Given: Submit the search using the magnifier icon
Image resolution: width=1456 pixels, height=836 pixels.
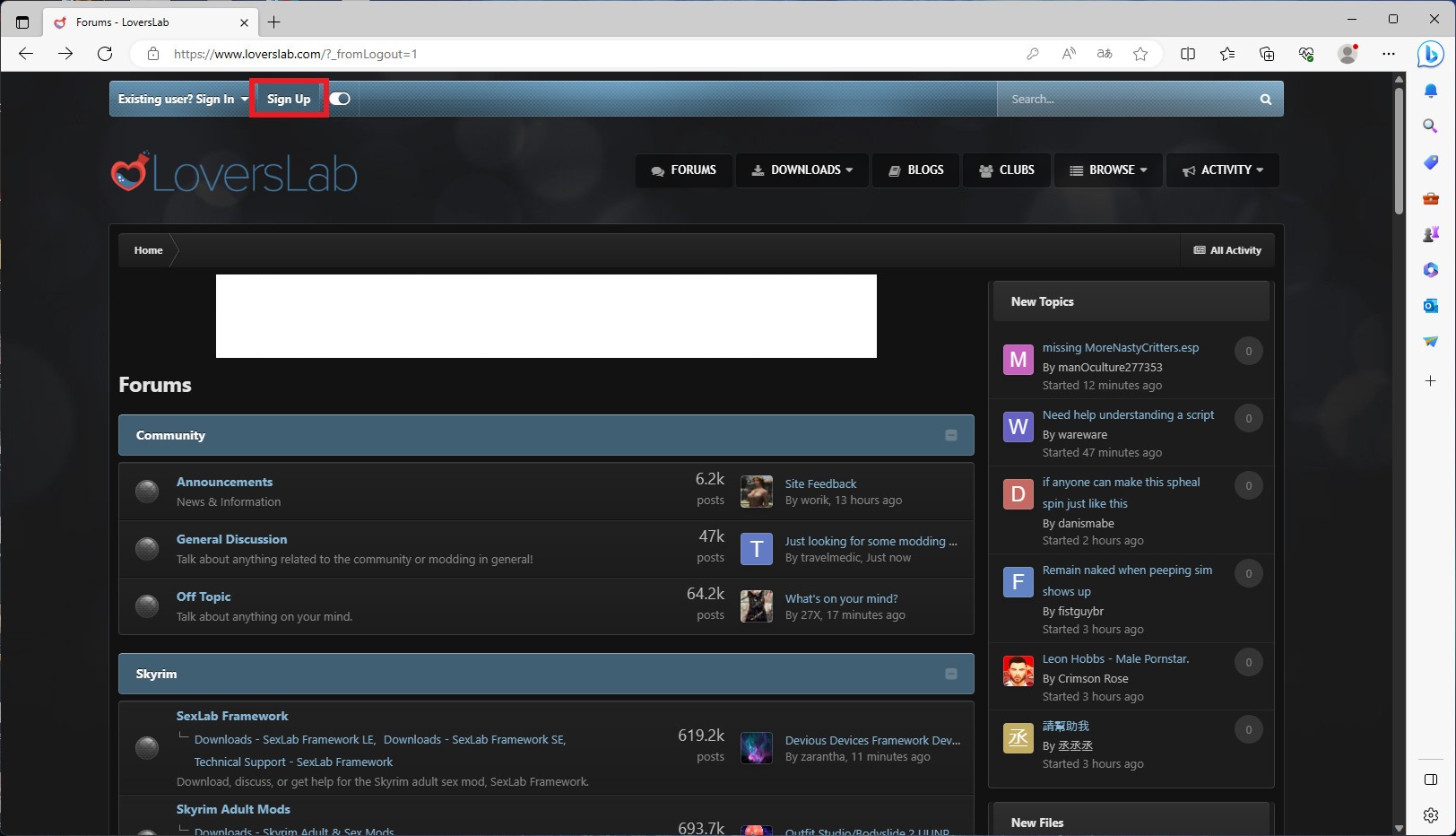Looking at the screenshot, I should [x=1264, y=99].
